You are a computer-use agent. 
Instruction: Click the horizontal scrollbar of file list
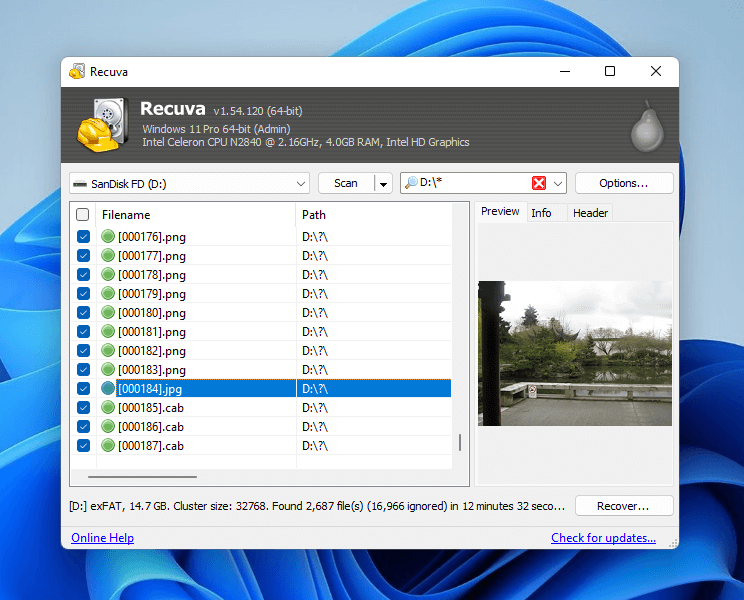click(142, 477)
